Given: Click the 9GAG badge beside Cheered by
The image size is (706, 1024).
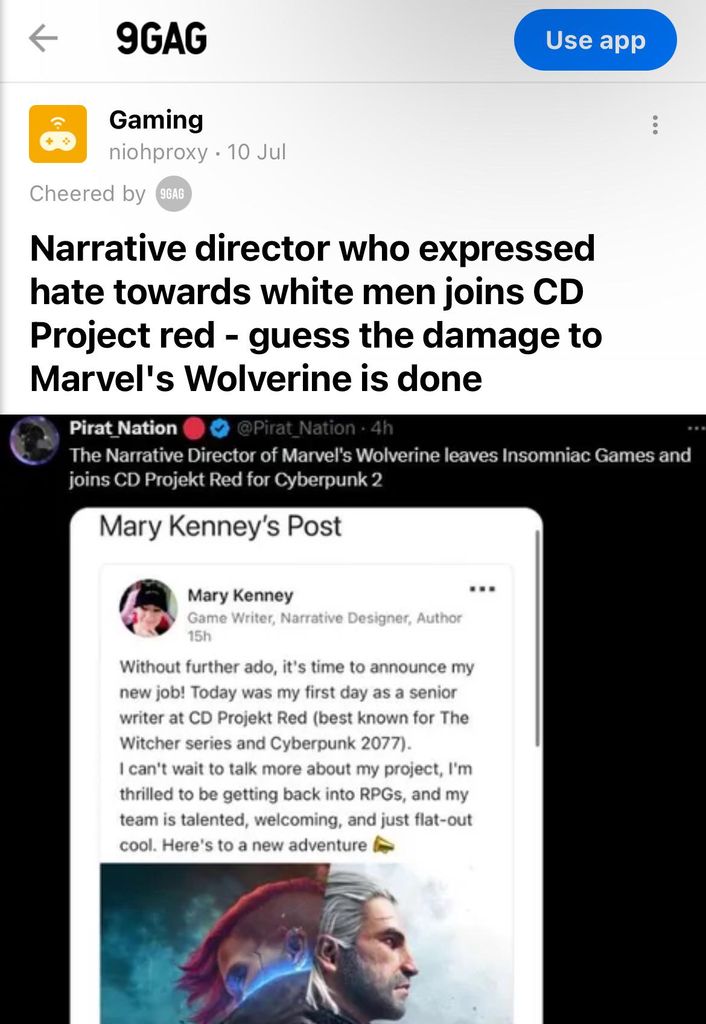Looking at the screenshot, I should [x=173, y=194].
